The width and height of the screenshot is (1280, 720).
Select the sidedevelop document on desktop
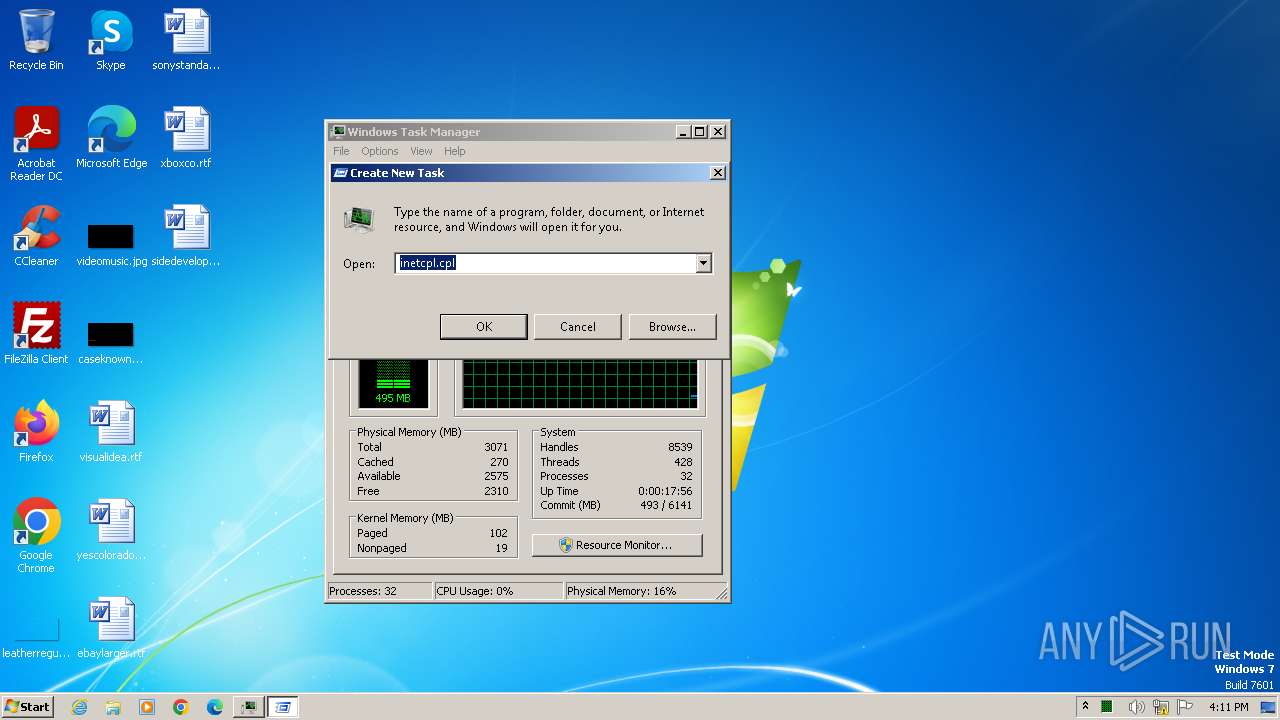[186, 236]
